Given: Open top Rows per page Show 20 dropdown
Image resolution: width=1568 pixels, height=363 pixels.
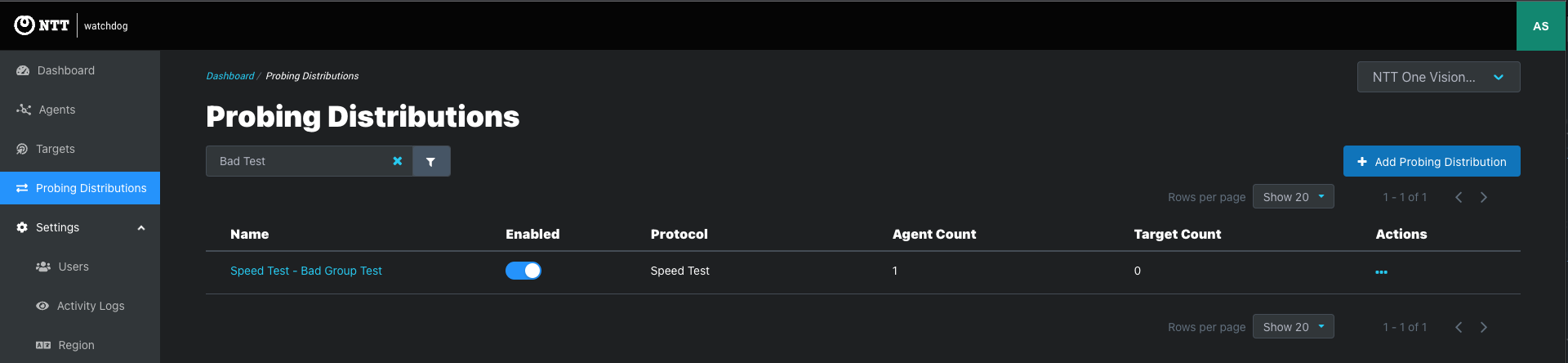Looking at the screenshot, I should (x=1293, y=197).
